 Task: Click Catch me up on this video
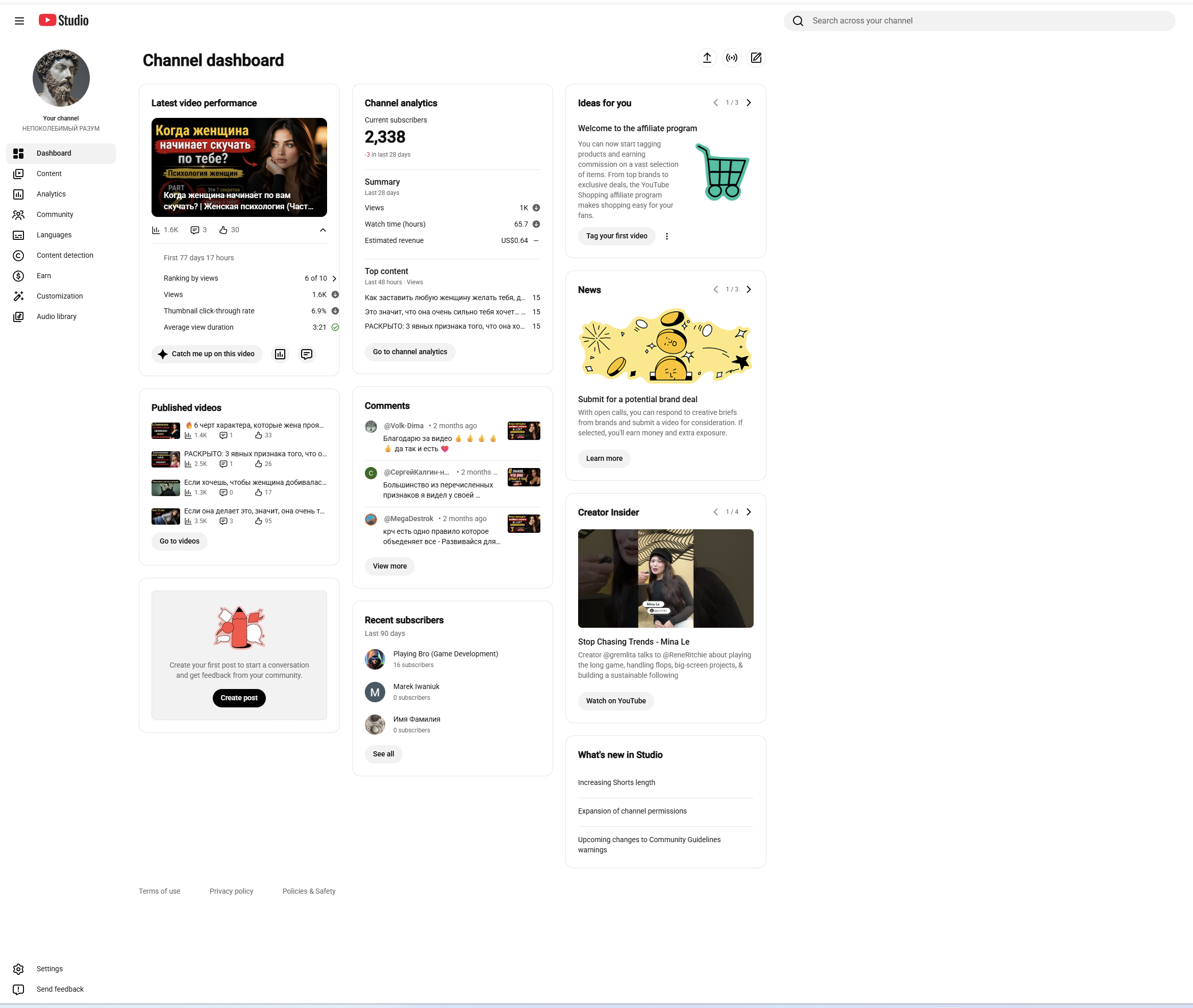point(207,354)
